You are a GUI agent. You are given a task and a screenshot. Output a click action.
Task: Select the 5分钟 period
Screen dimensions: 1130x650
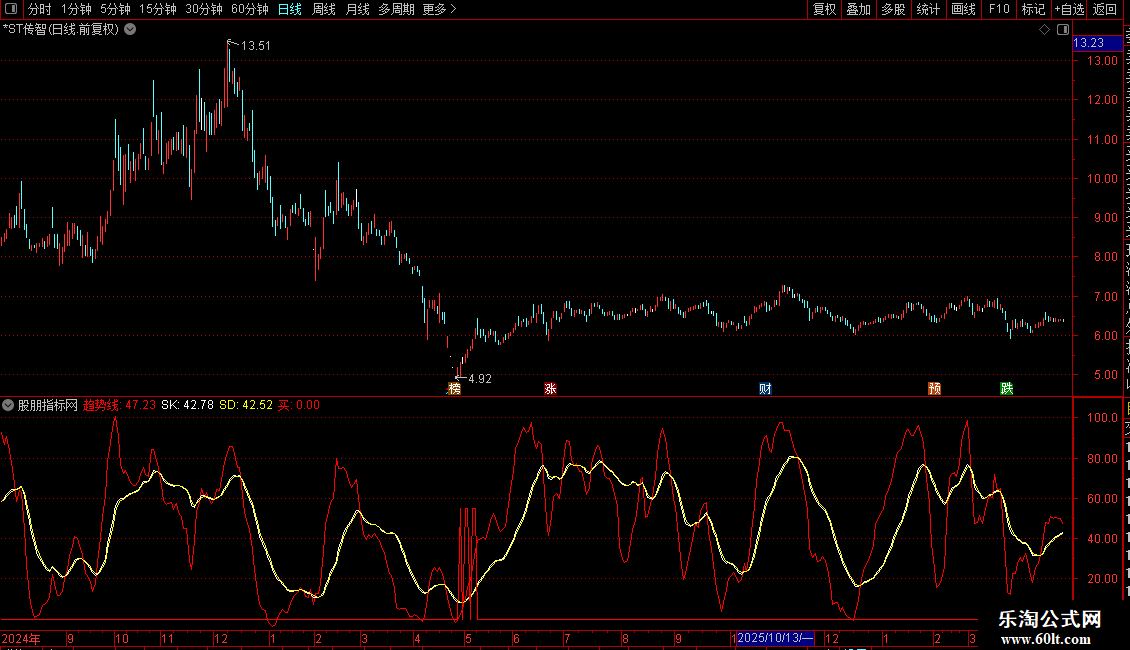(x=115, y=9)
